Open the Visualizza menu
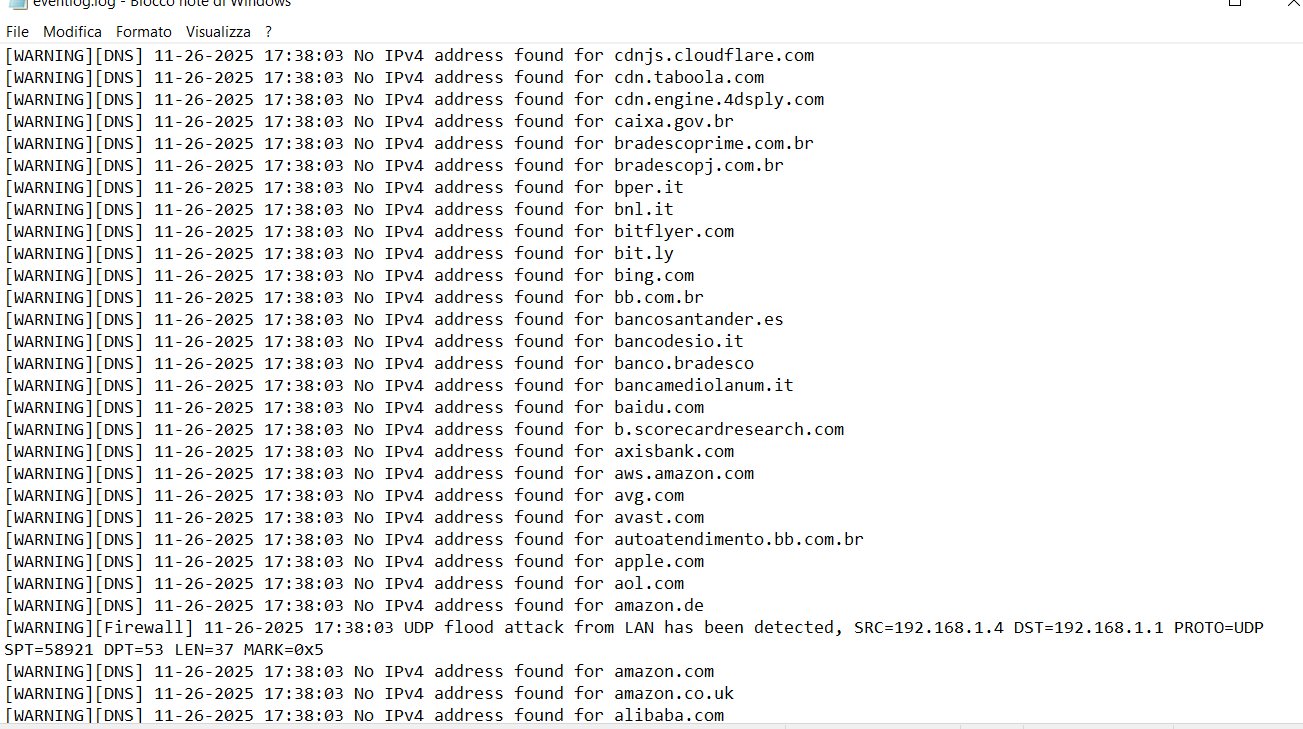Viewport: 1303px width, 729px height. click(x=218, y=32)
